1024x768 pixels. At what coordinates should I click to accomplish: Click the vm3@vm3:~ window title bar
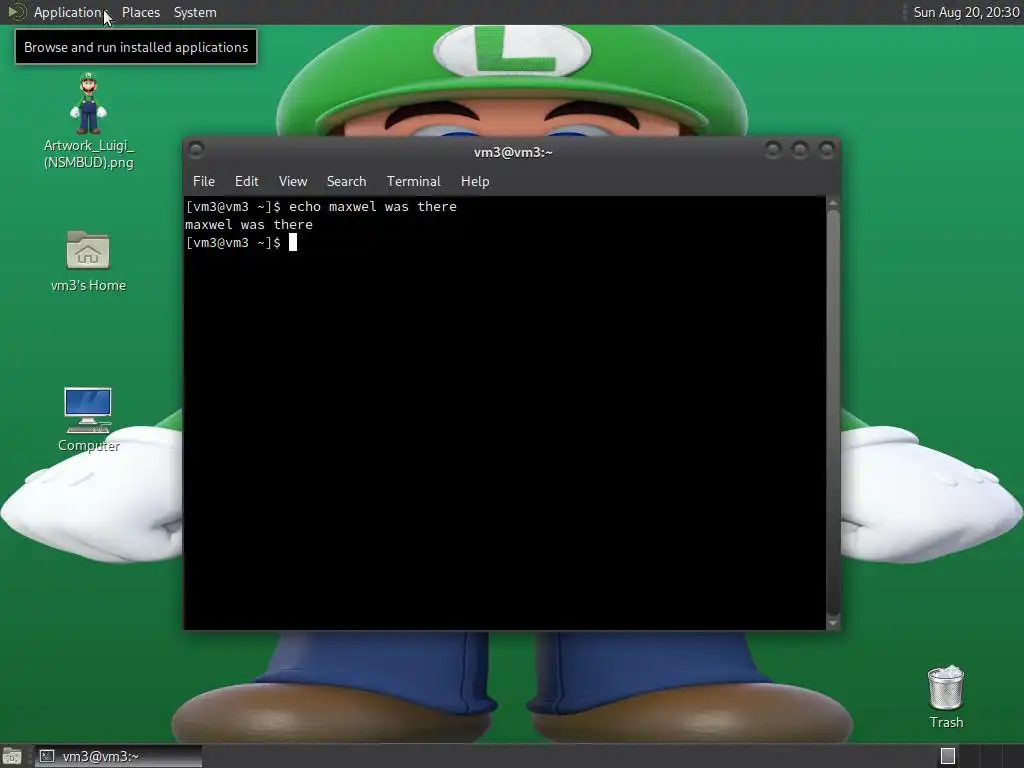click(x=513, y=152)
